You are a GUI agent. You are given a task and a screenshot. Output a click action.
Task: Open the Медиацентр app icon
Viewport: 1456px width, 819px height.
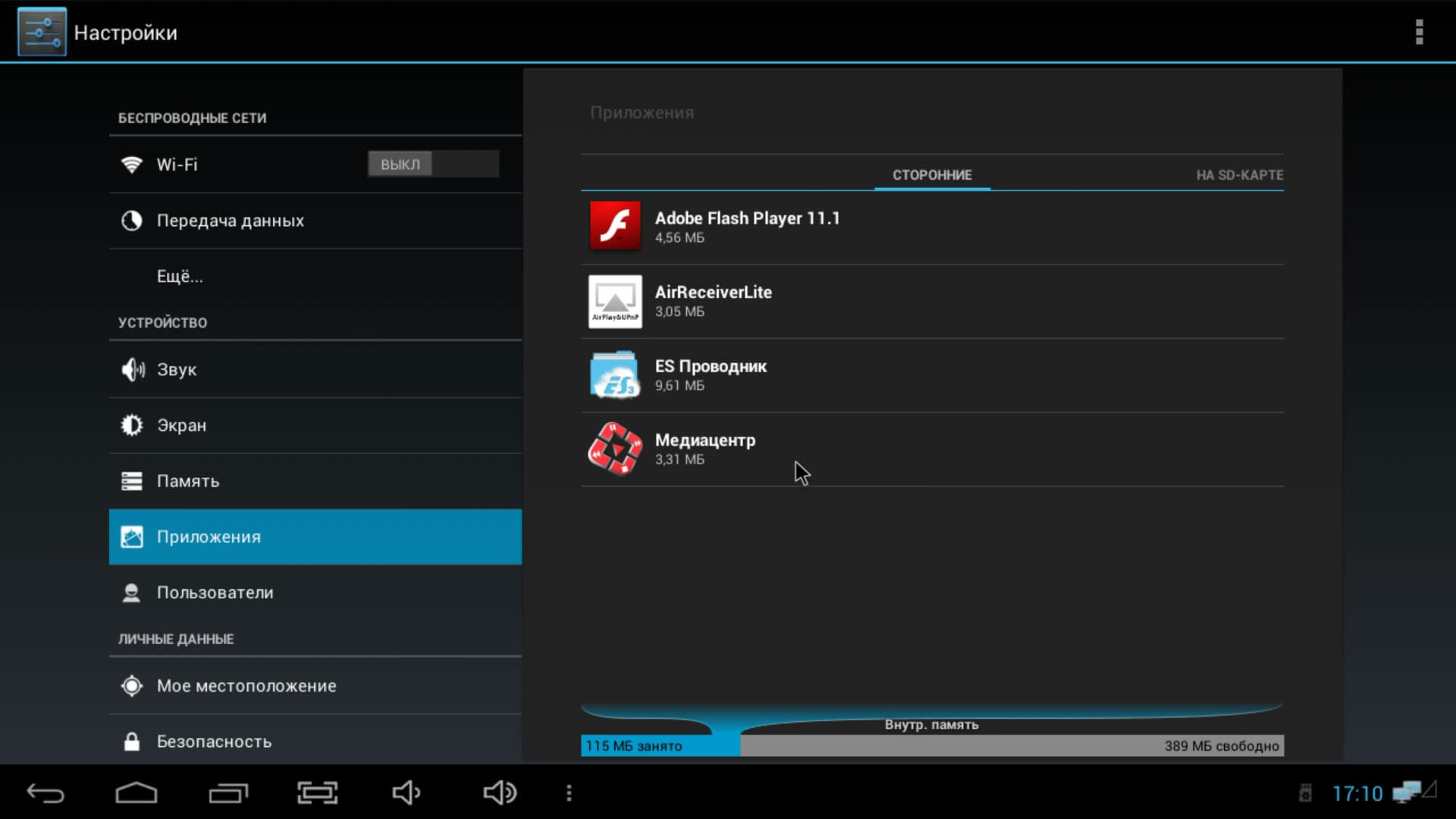coord(615,449)
